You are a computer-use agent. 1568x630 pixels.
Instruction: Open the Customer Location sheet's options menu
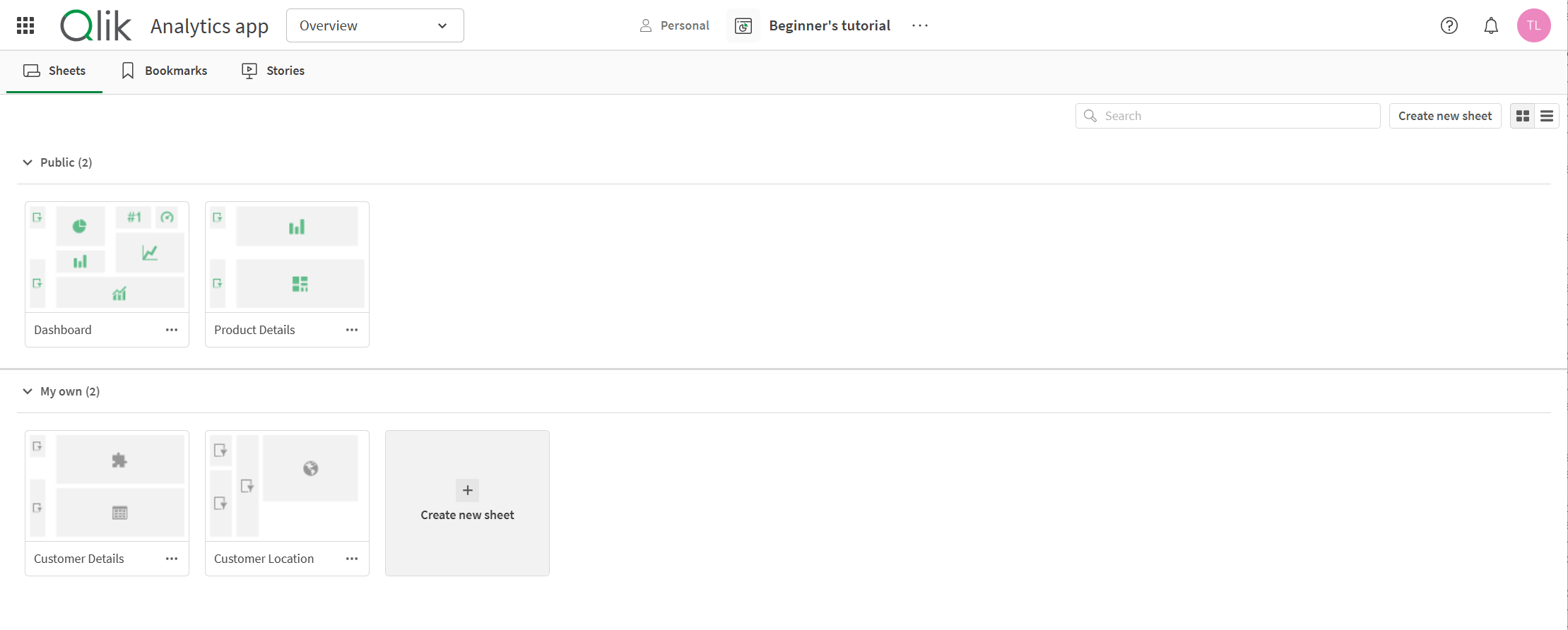pos(352,559)
